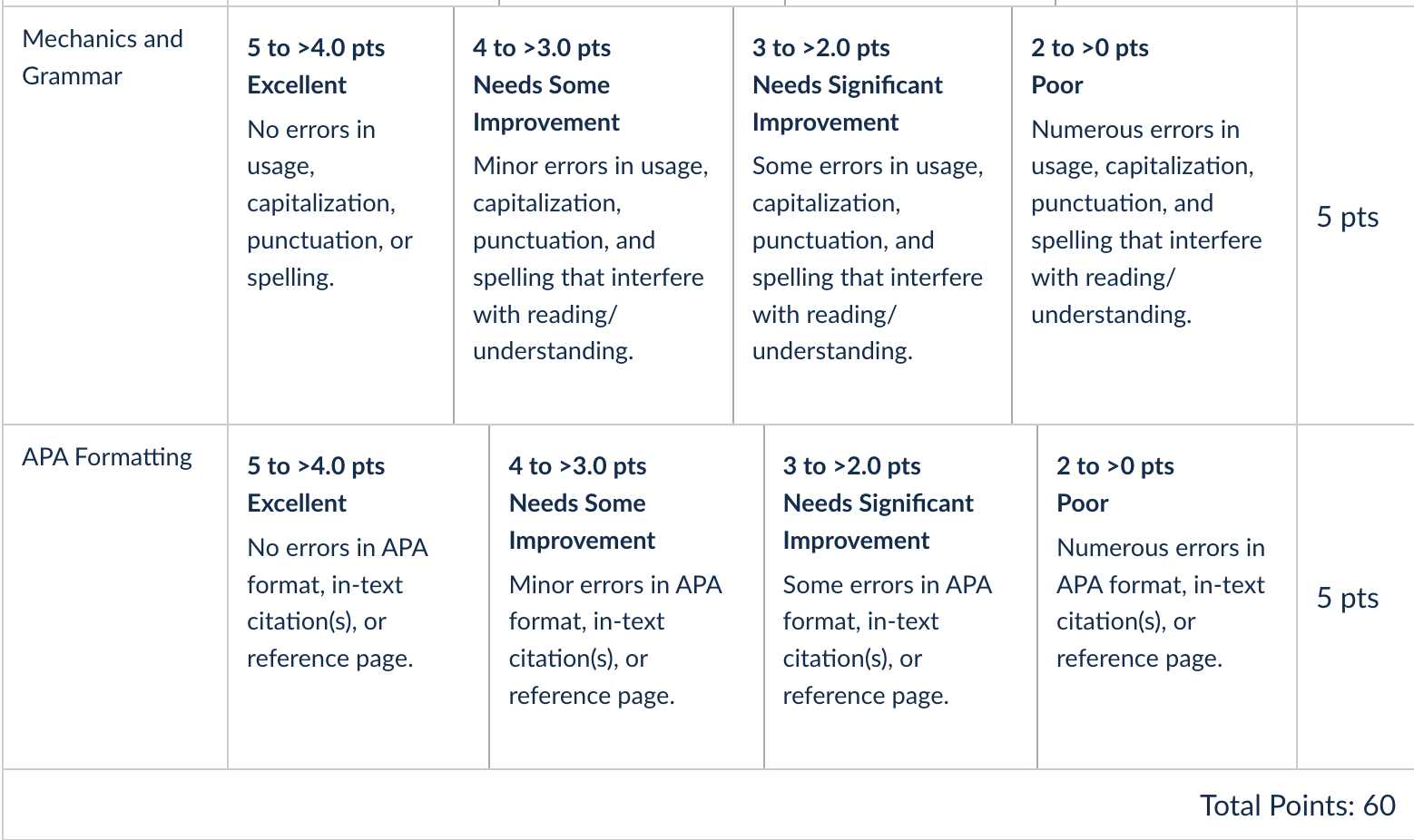
Task: Select the APA Formatting criterion label
Action: coord(107,457)
